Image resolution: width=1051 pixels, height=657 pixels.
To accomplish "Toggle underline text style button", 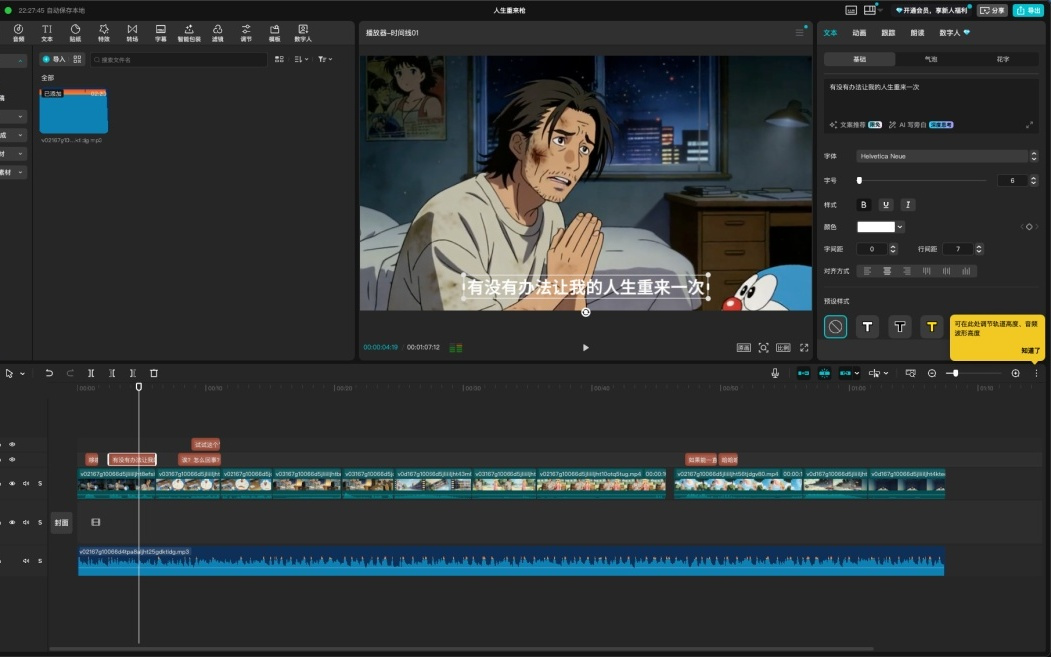I will [886, 205].
